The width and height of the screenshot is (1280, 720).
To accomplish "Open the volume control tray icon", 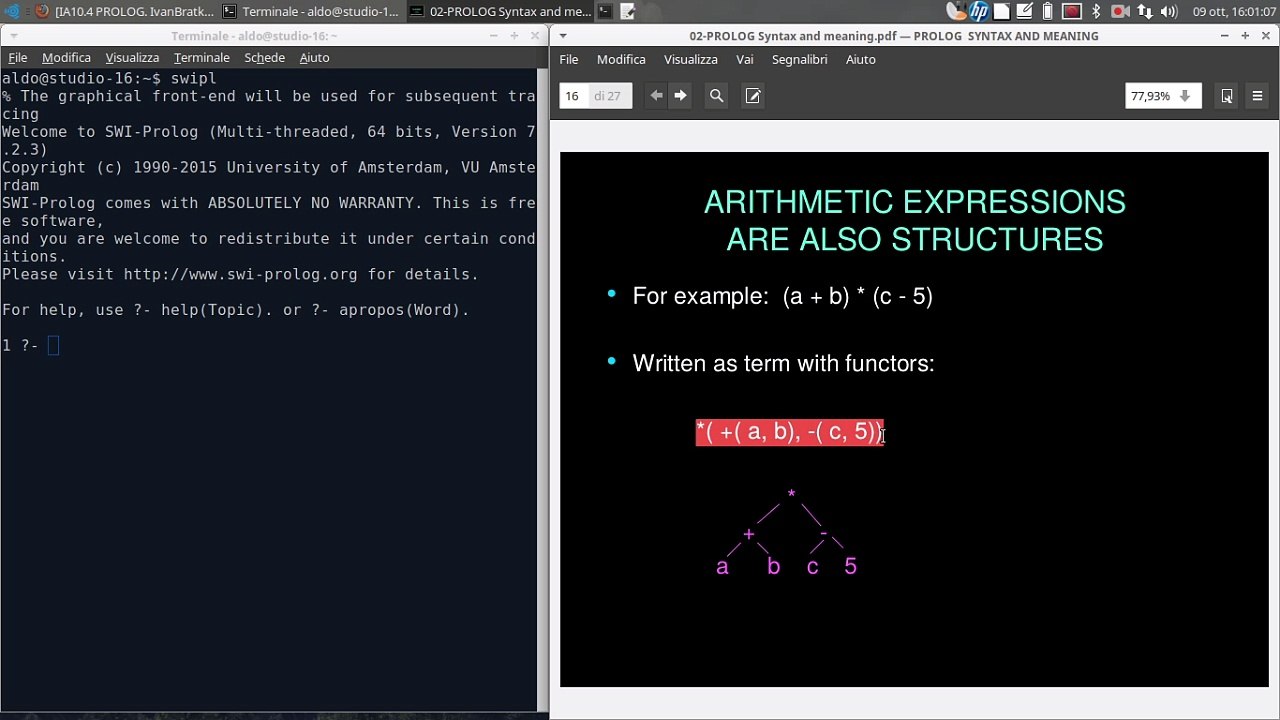I will coord(1168,12).
